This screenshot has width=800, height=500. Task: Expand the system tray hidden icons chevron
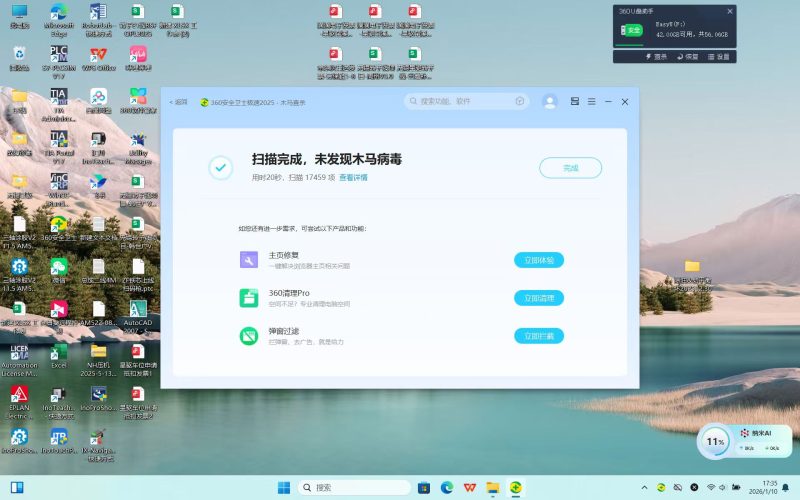pos(645,487)
